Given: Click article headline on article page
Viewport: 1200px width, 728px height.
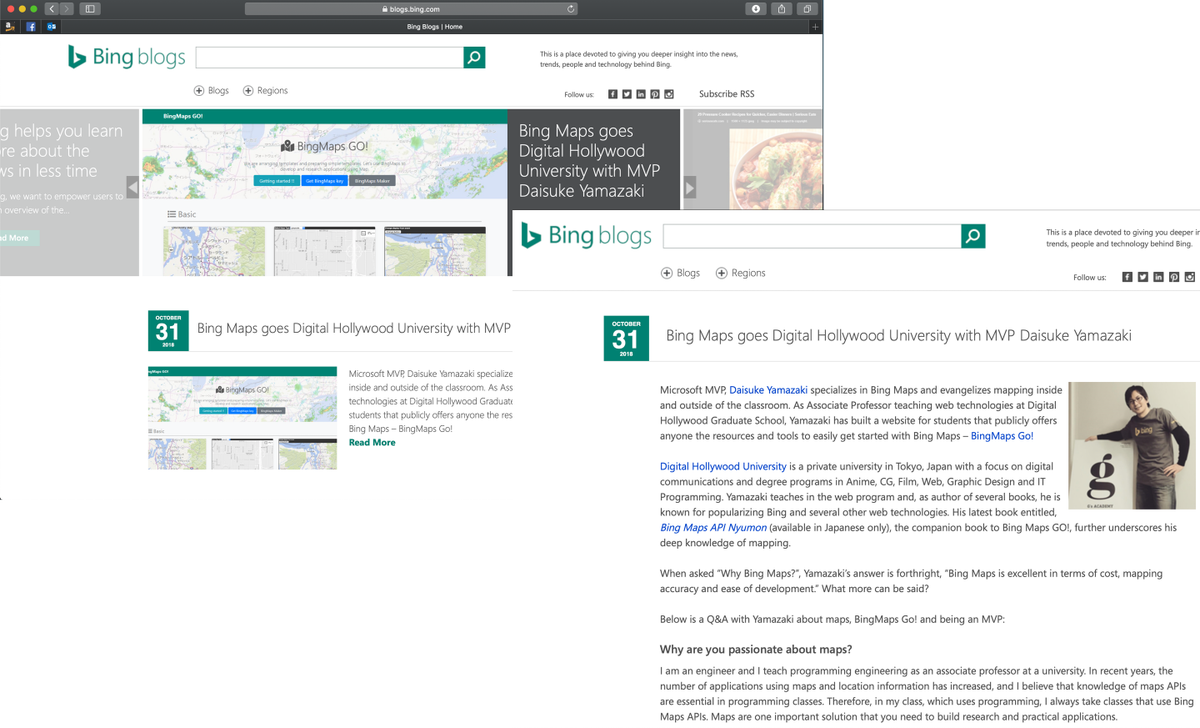Looking at the screenshot, I should [x=899, y=336].
